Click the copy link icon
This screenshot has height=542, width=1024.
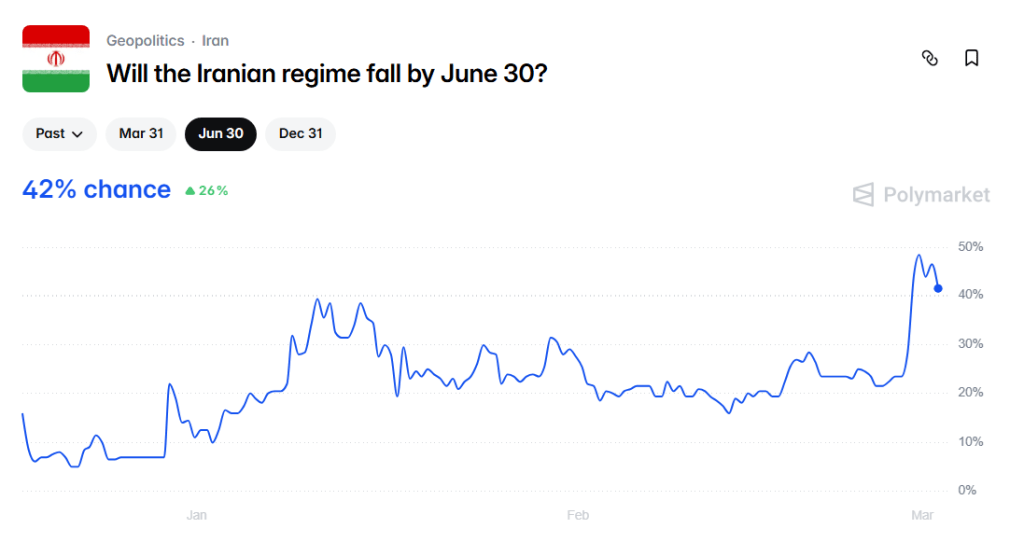click(929, 58)
